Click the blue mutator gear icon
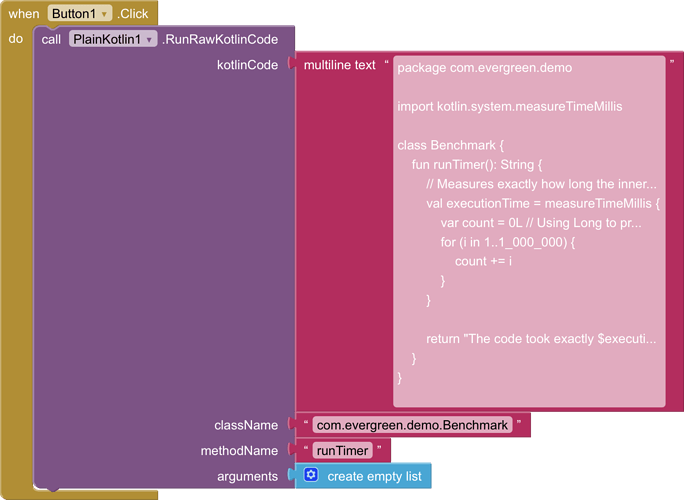This screenshot has width=684, height=500. pos(311,475)
